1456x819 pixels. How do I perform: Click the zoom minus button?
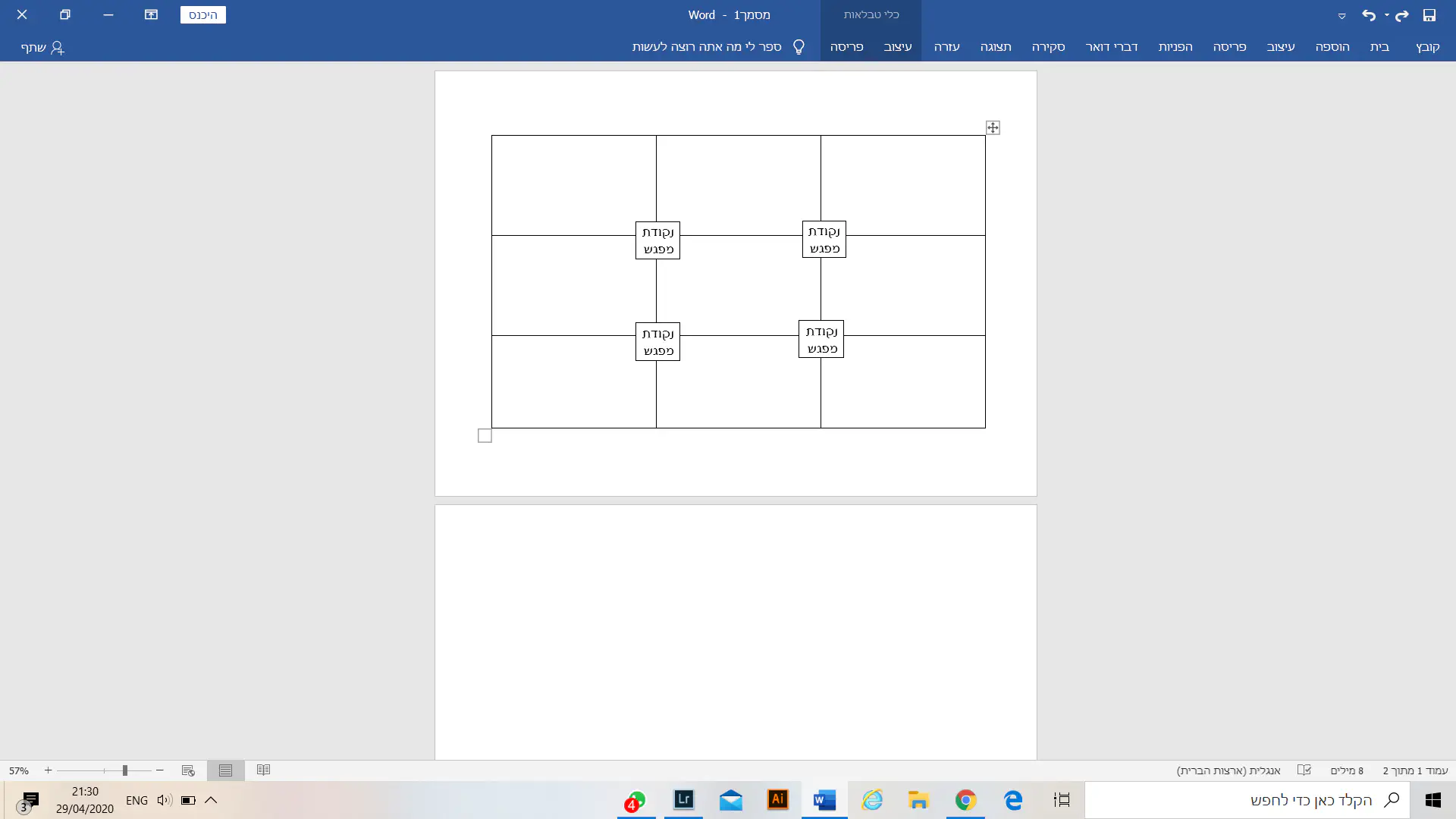[x=160, y=770]
